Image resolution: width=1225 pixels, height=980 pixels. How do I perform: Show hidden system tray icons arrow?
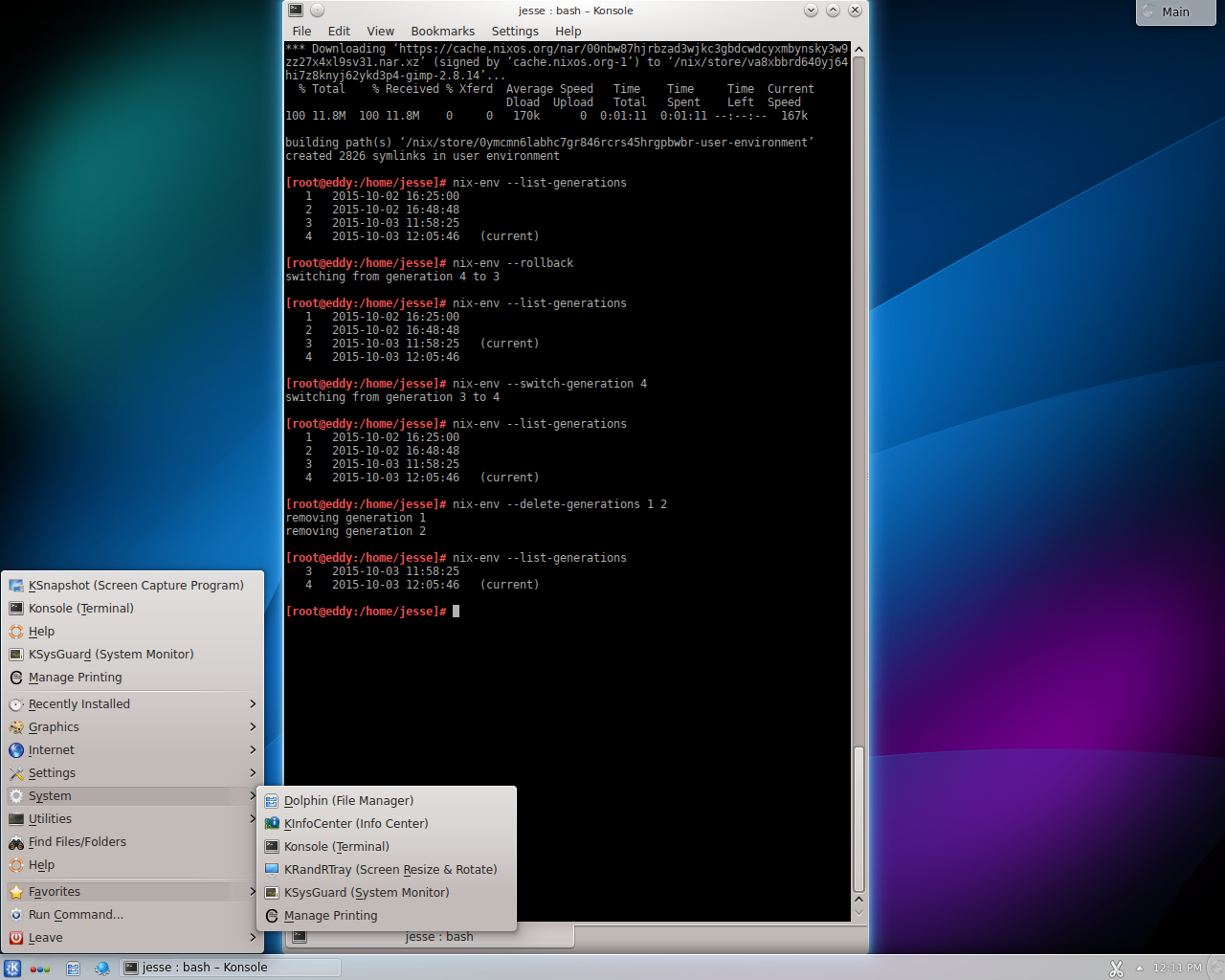[x=1139, y=969]
